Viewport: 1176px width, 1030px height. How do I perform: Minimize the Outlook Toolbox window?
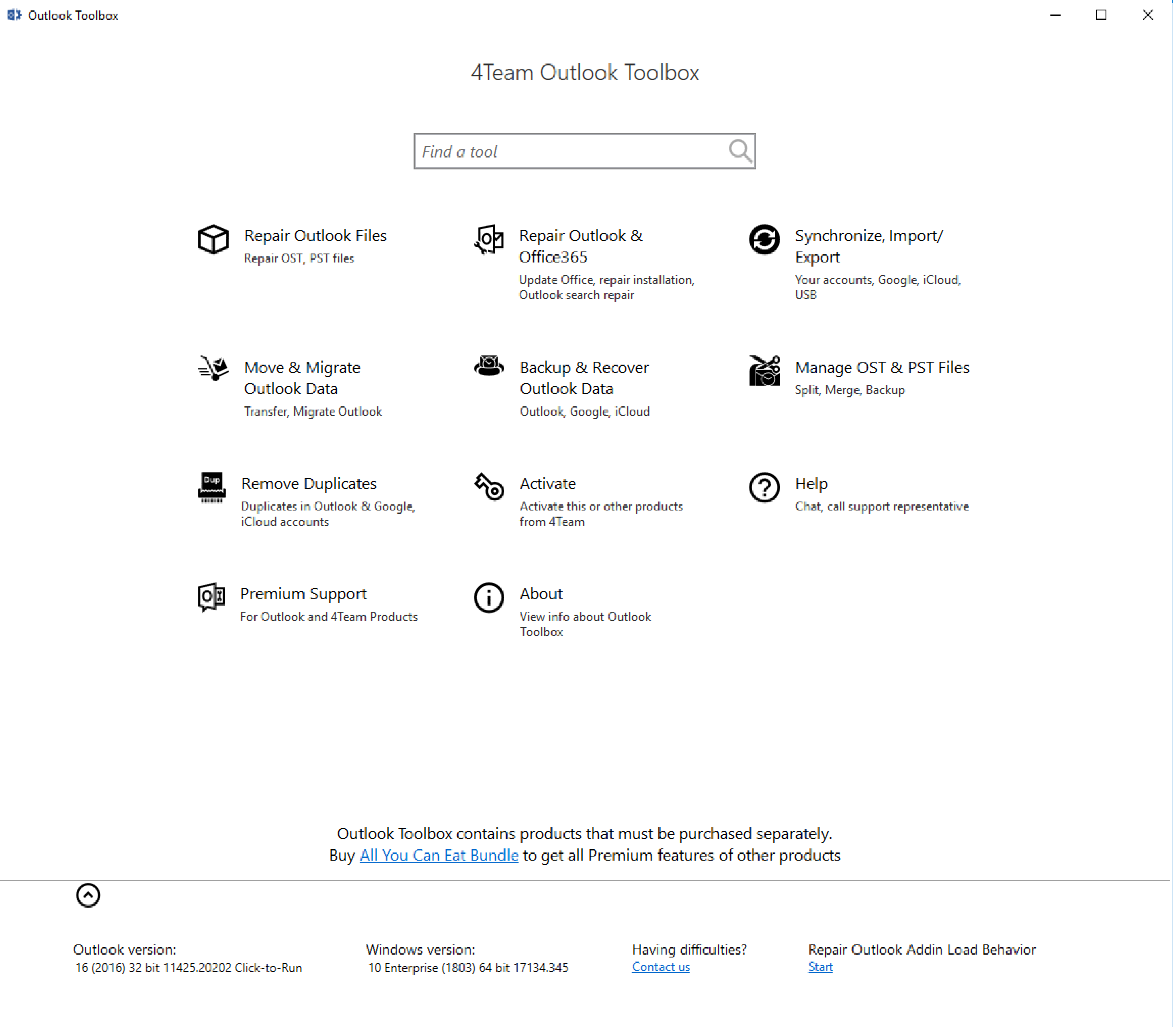click(1055, 15)
